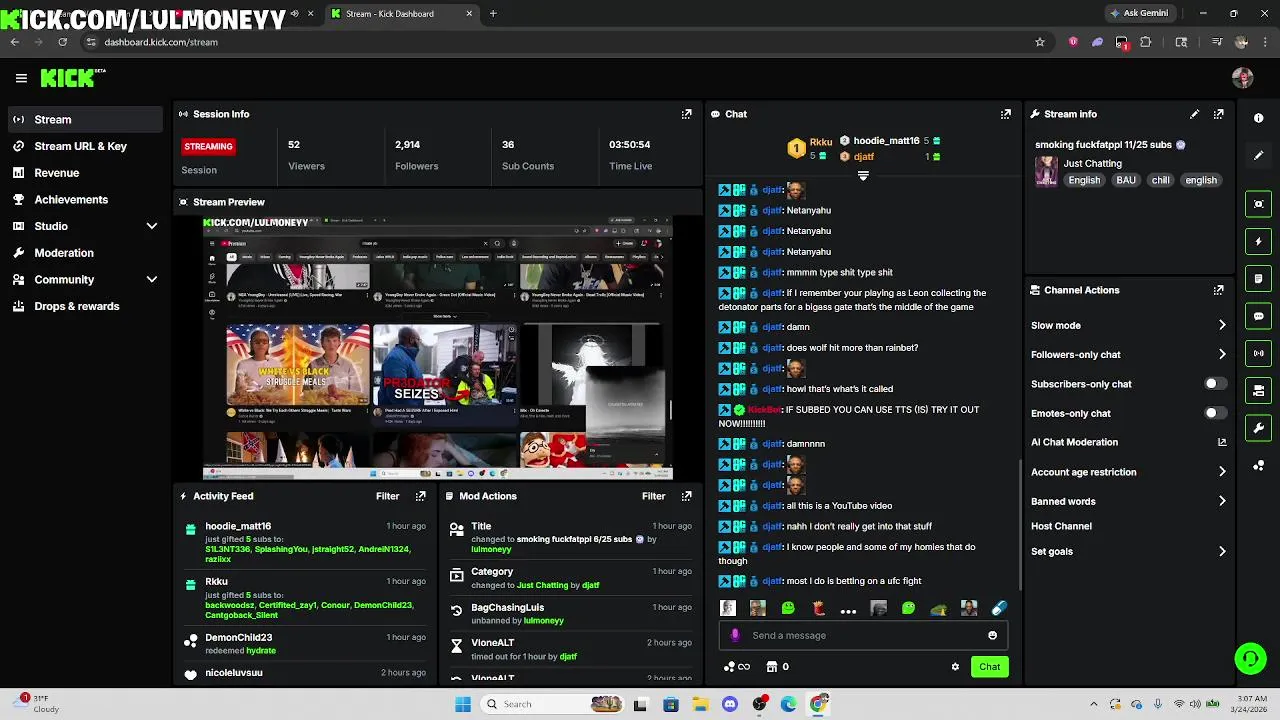Viewport: 1280px width, 720px height.
Task: Open Moderation in sidebar
Action: click(85, 253)
